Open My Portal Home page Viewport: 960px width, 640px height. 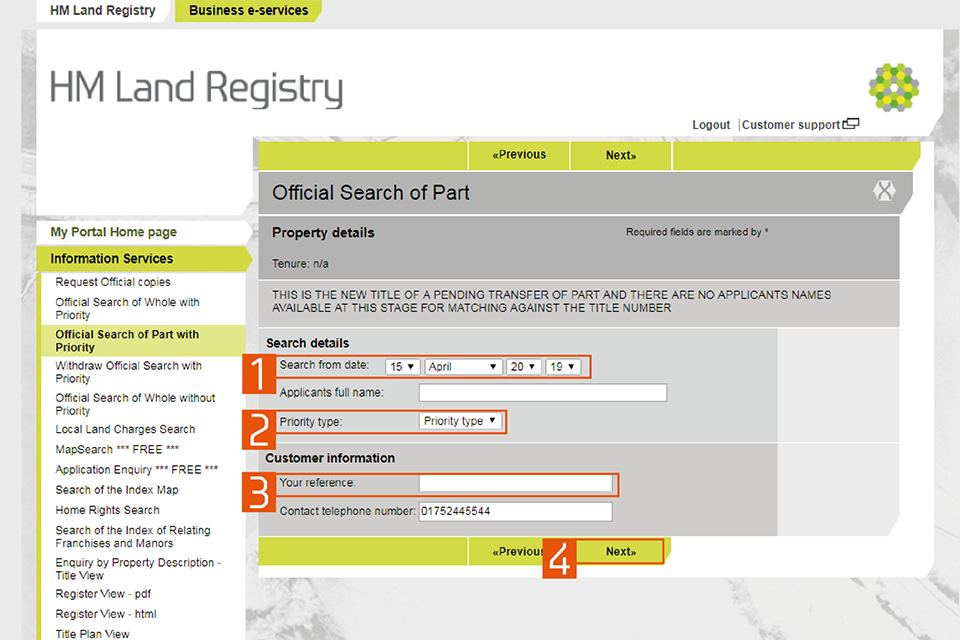click(x=113, y=232)
